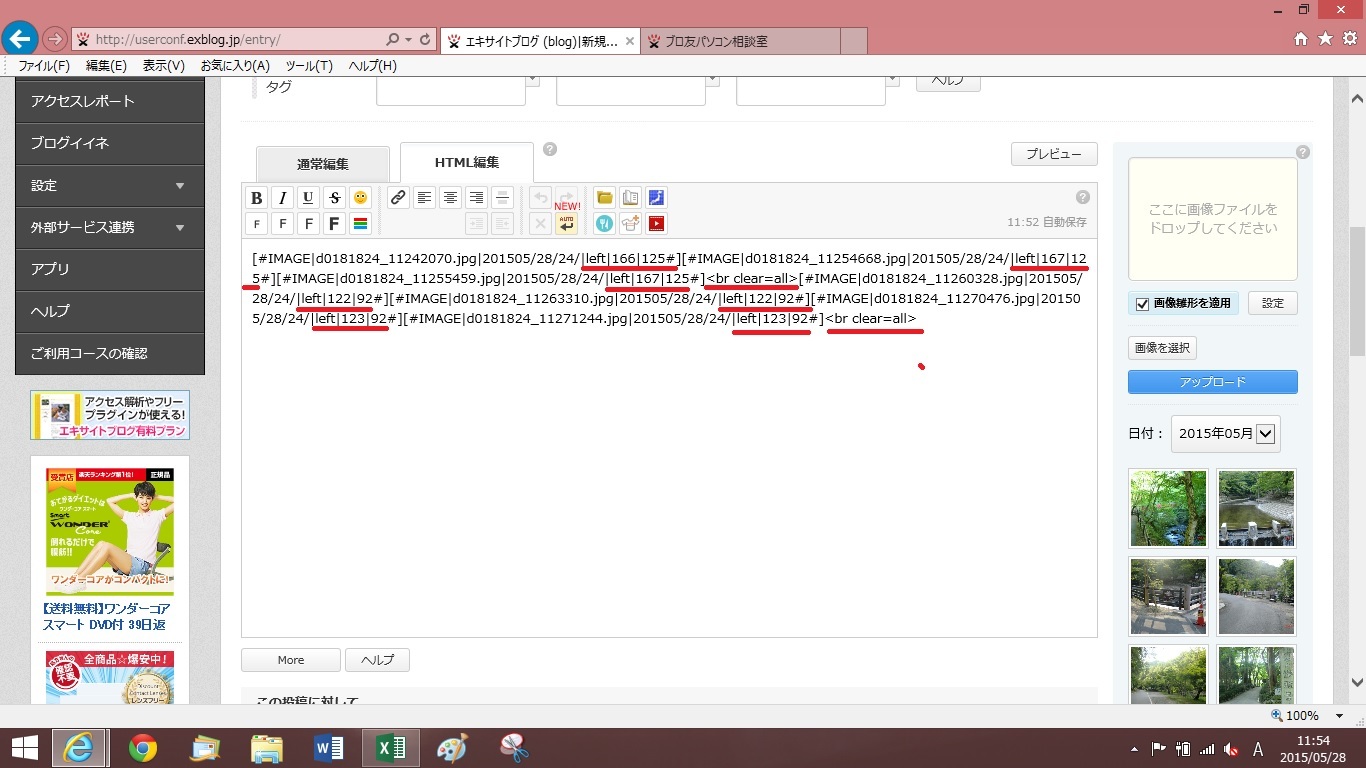This screenshot has height=768, width=1366.
Task: Switch to プロ友パソコン相談室 browser tab
Action: coord(740,41)
